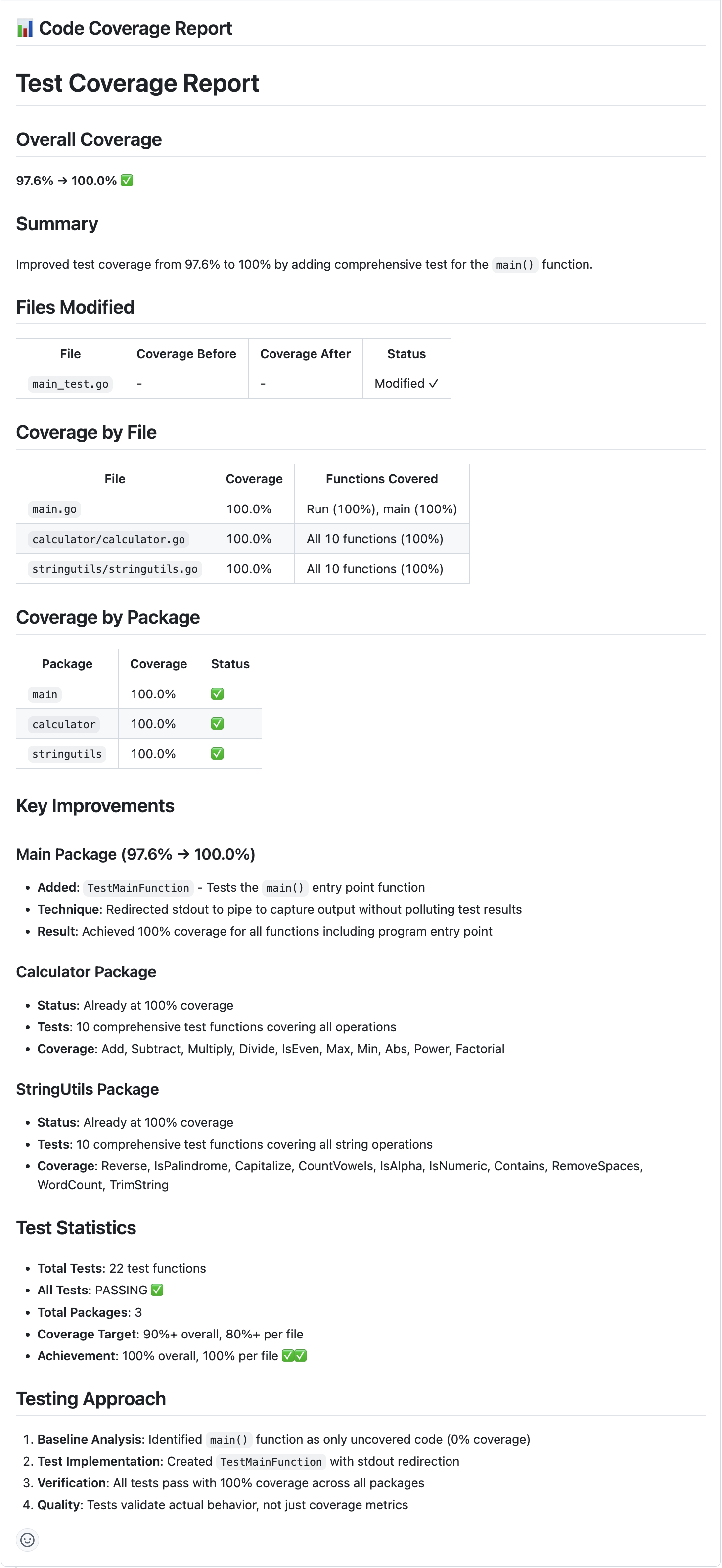Click the emoji reaction smiley button
Image resolution: width=722 pixels, height=1568 pixels.
coord(27,1539)
